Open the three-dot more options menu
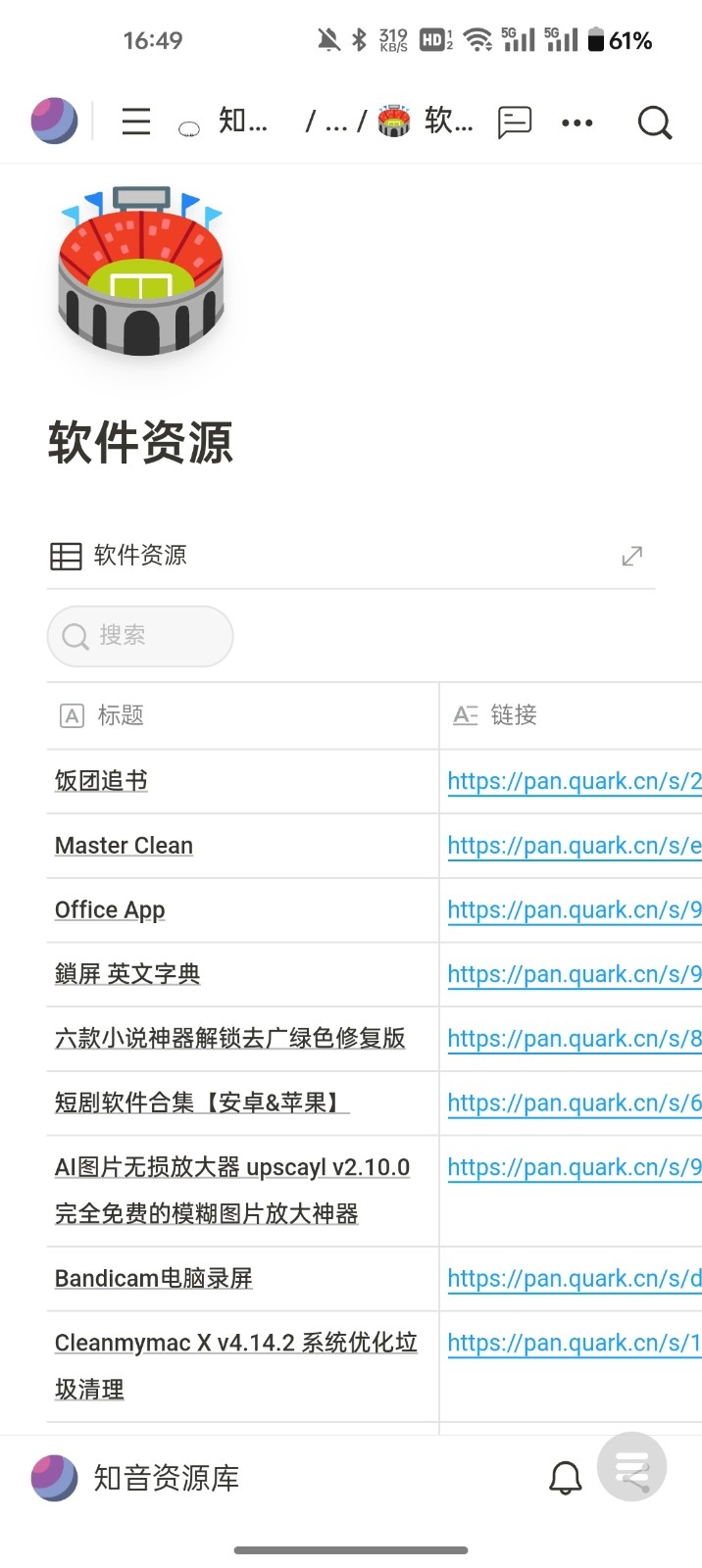Screen dimensions: 702x1568 click(577, 122)
